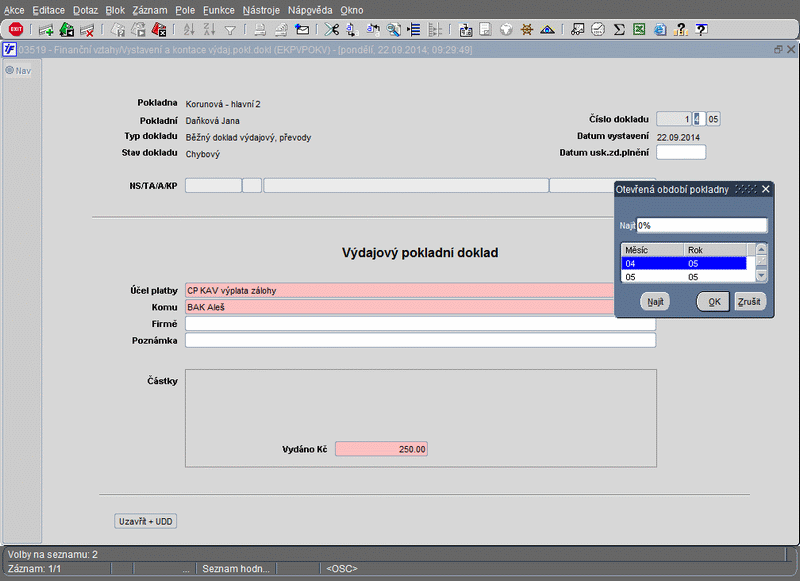Viewport: 800px width, 581px height.
Task: Click the list of values lines icon
Action: point(414,30)
